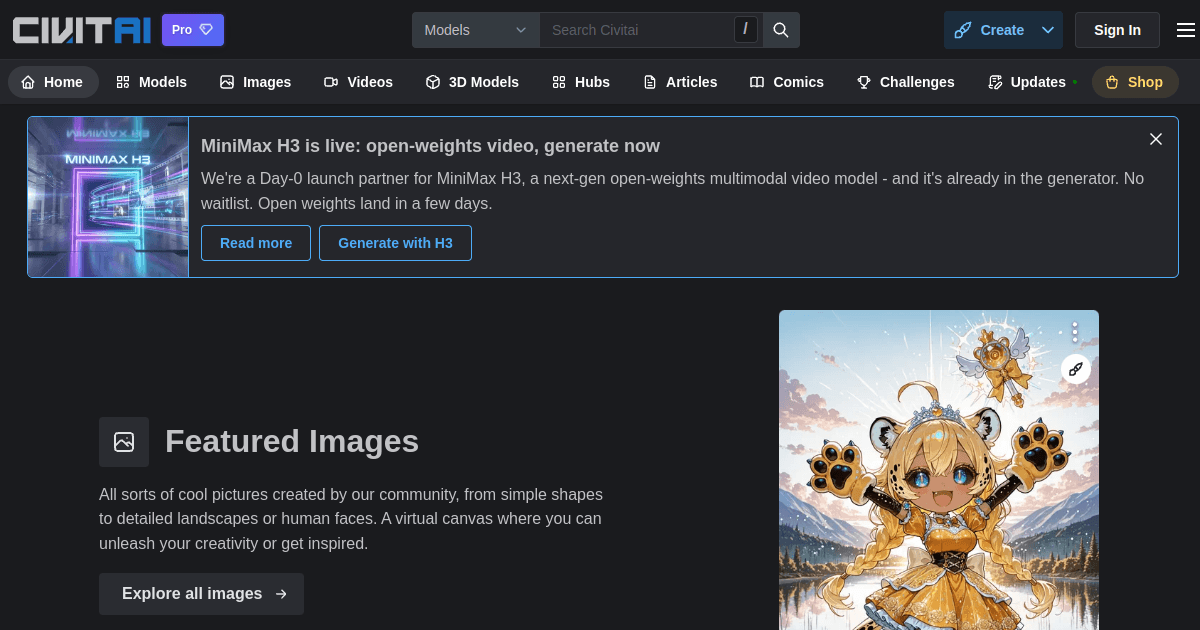Image resolution: width=1200 pixels, height=630 pixels.
Task: Click the Create button
Action: click(990, 30)
